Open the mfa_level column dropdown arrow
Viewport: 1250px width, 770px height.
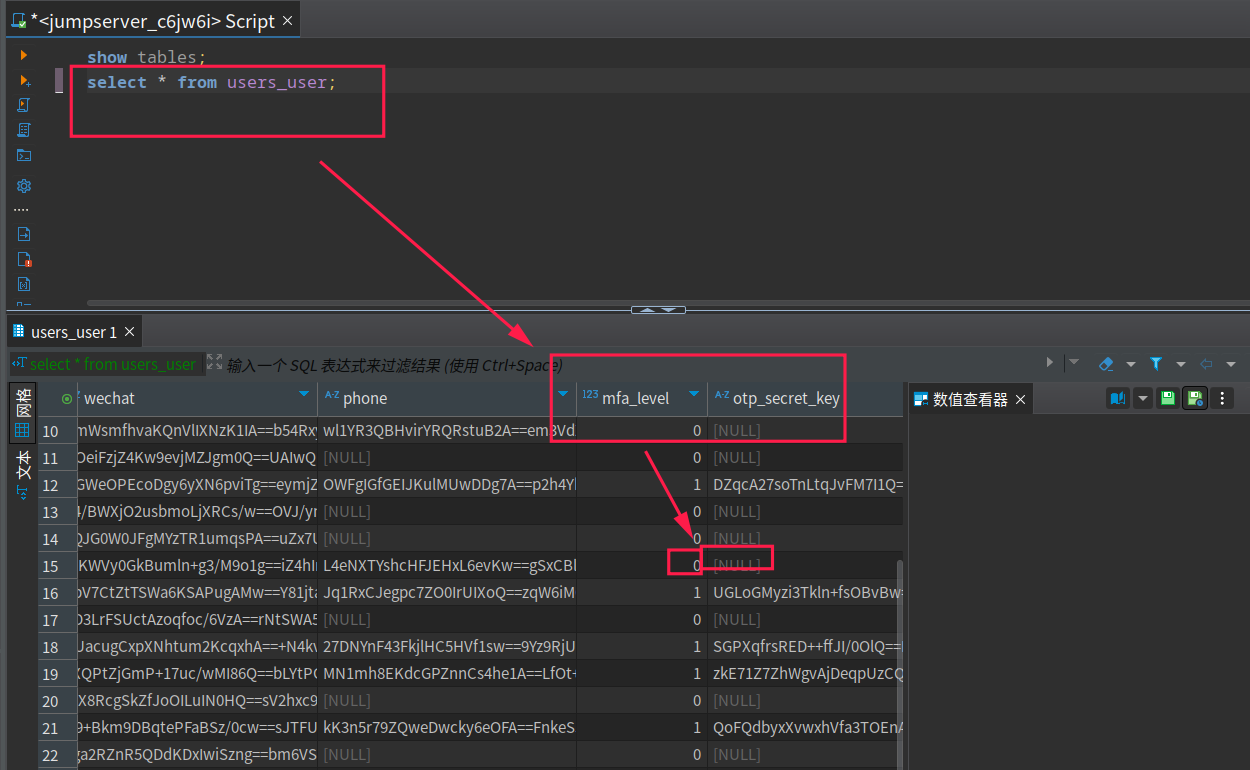694,394
